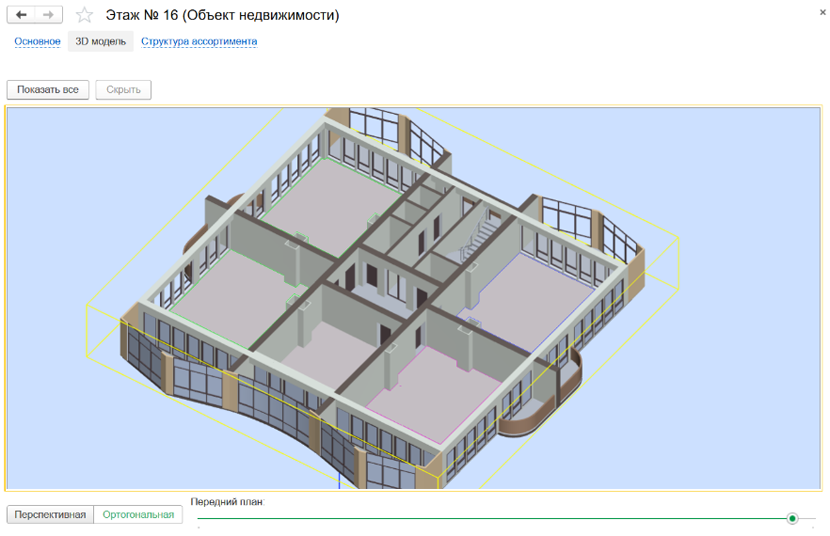Switch to the 3D модель tab
Viewport: 830px width, 536px height.
[101, 41]
